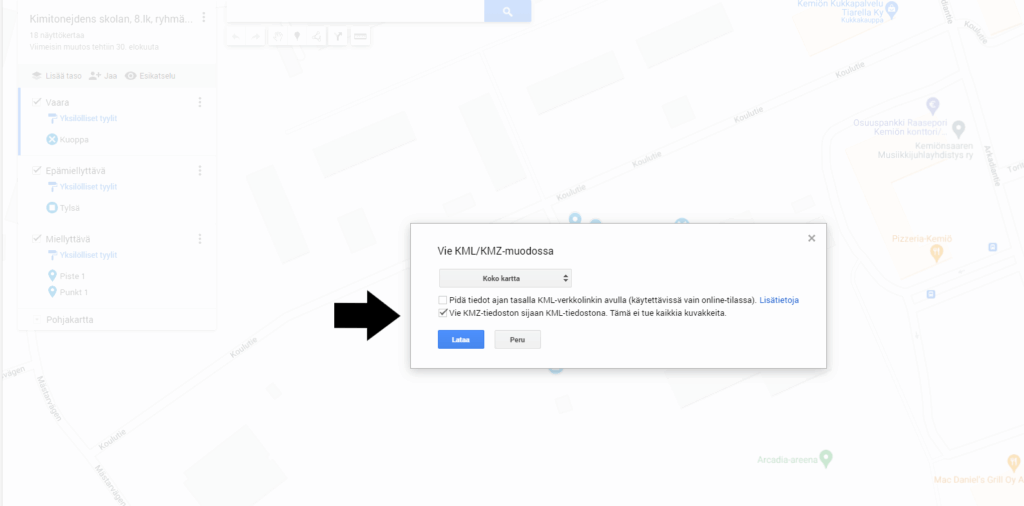Toggle the Vaara layer checkbox
The width and height of the screenshot is (1024, 506).
pyautogui.click(x=37, y=102)
